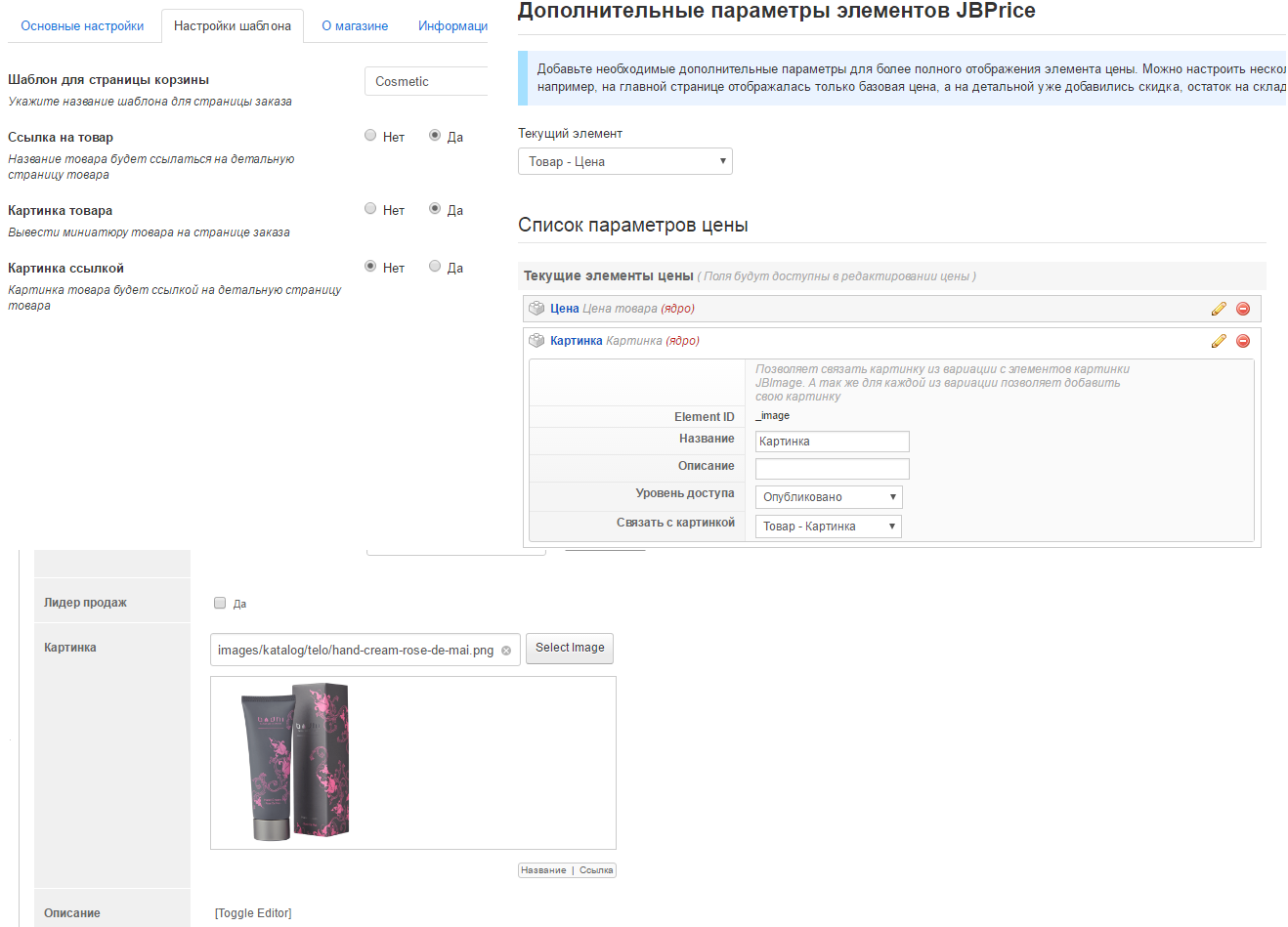Image resolution: width=1288 pixels, height=927 pixels.
Task: Click the cube icon beside Картинка element
Action: pyautogui.click(x=537, y=341)
